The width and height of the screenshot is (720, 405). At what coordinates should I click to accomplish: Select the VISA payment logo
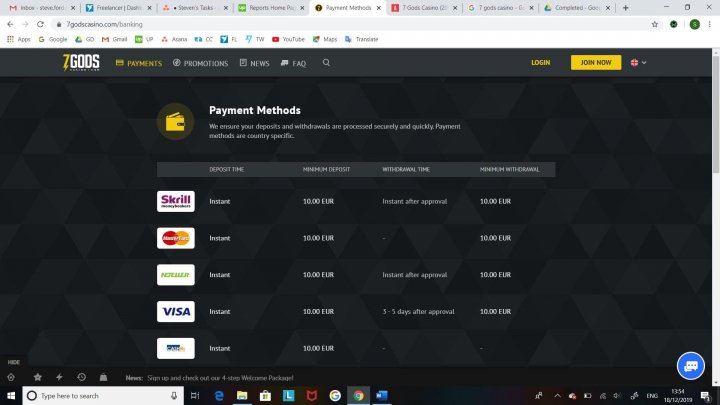pos(176,311)
